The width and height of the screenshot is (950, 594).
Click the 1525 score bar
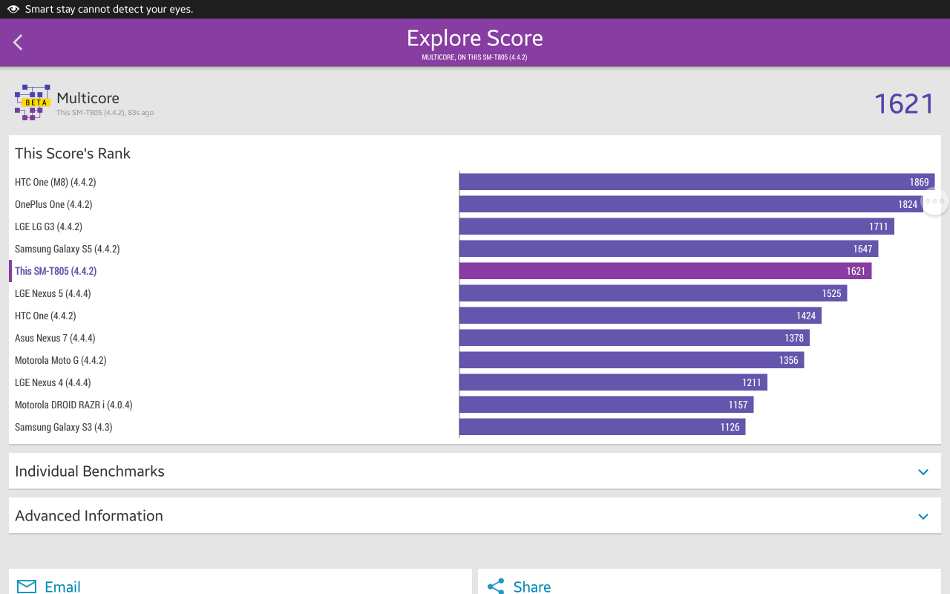pyautogui.click(x=653, y=293)
